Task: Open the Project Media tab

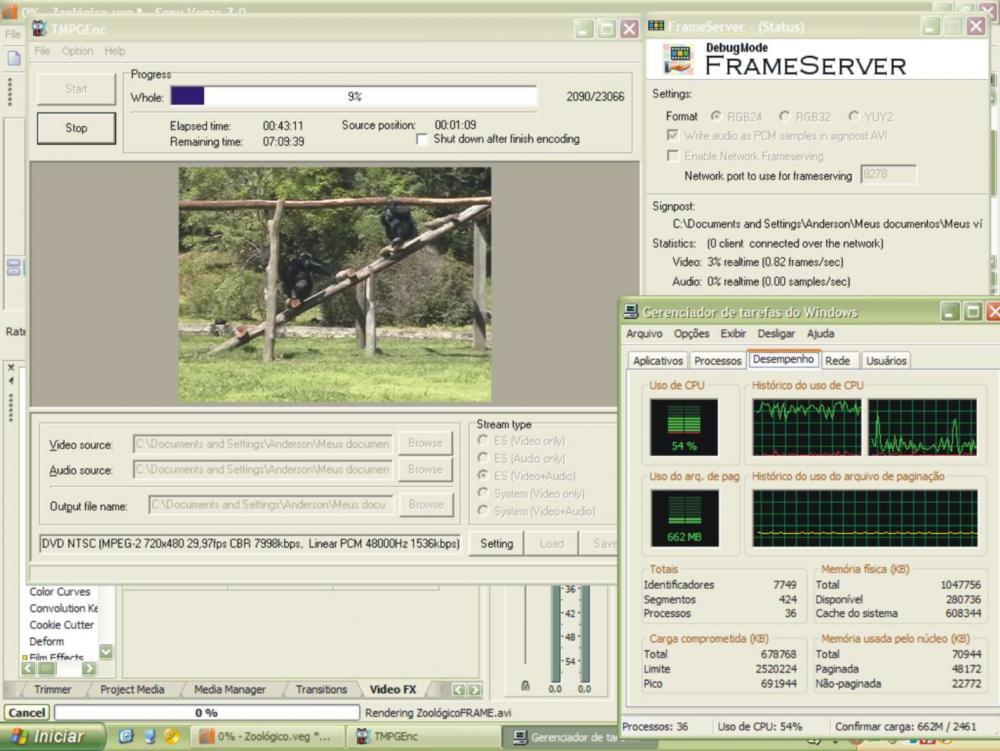Action: click(132, 689)
